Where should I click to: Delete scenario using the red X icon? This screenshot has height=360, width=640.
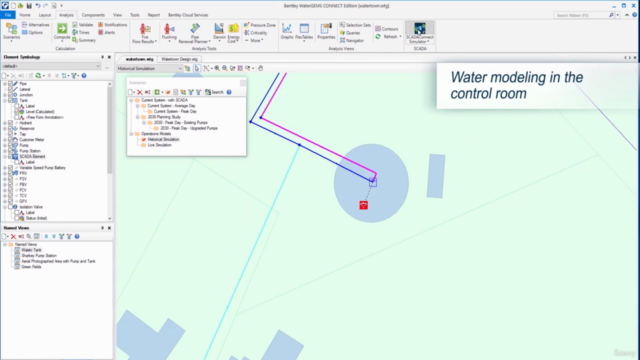point(140,92)
